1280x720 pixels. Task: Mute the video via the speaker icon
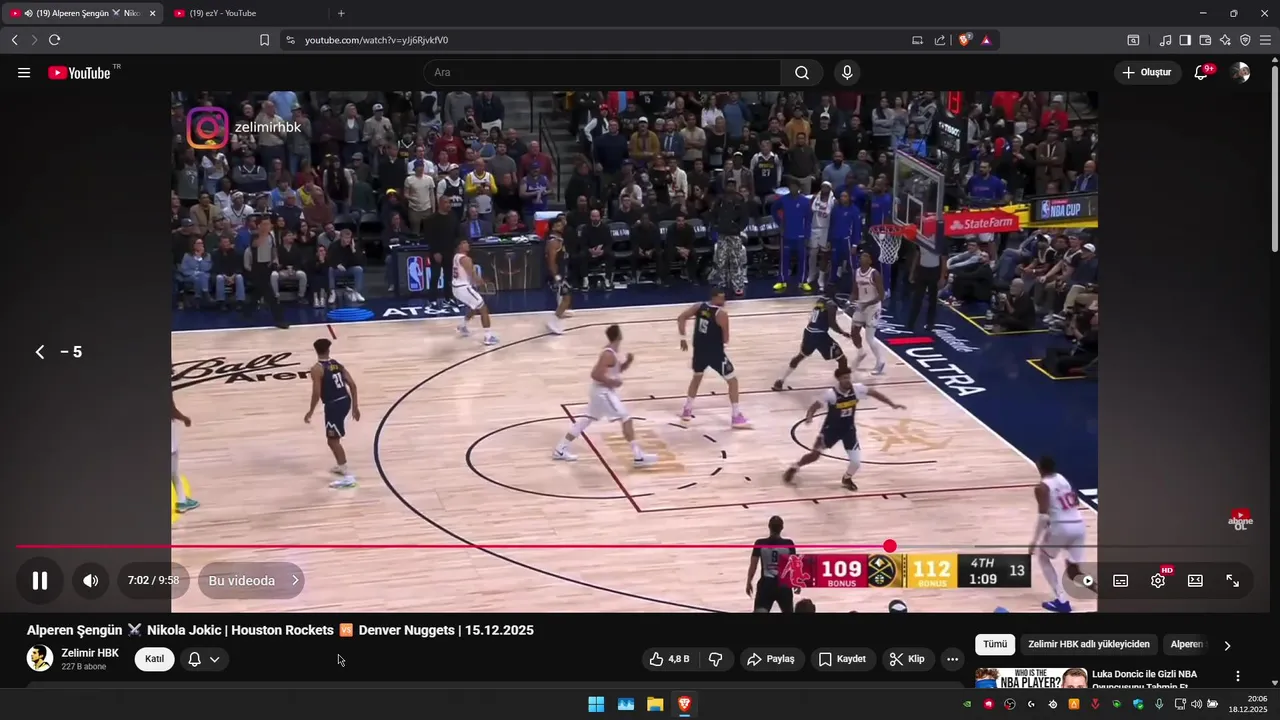point(91,580)
